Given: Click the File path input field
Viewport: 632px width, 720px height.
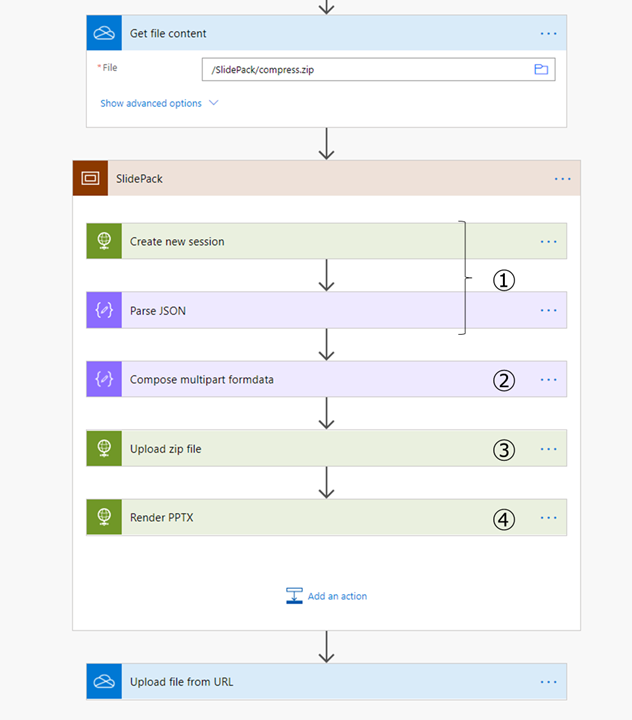Looking at the screenshot, I should [x=378, y=69].
